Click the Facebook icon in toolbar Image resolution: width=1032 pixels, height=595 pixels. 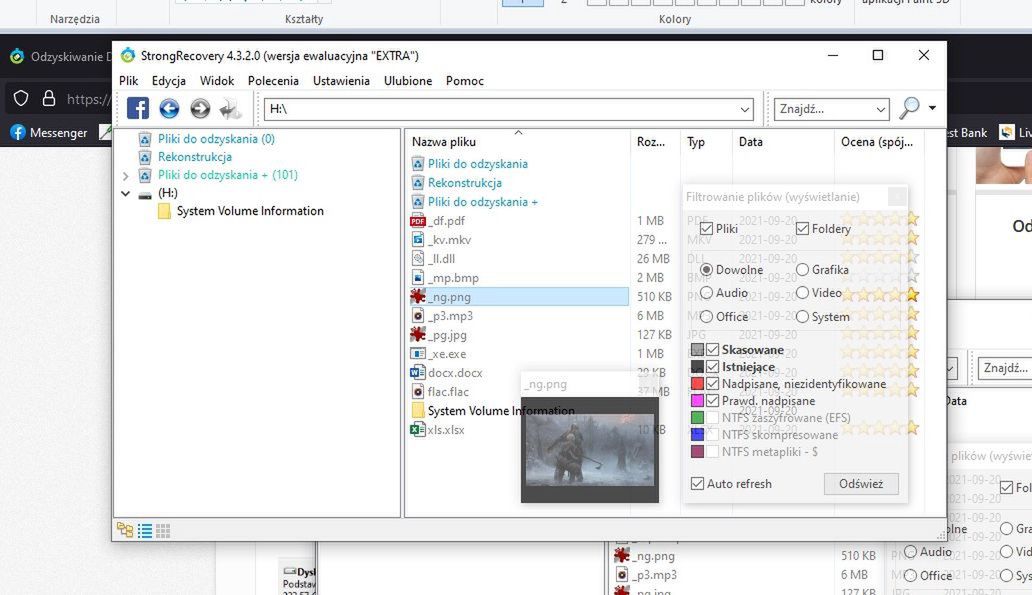click(138, 108)
